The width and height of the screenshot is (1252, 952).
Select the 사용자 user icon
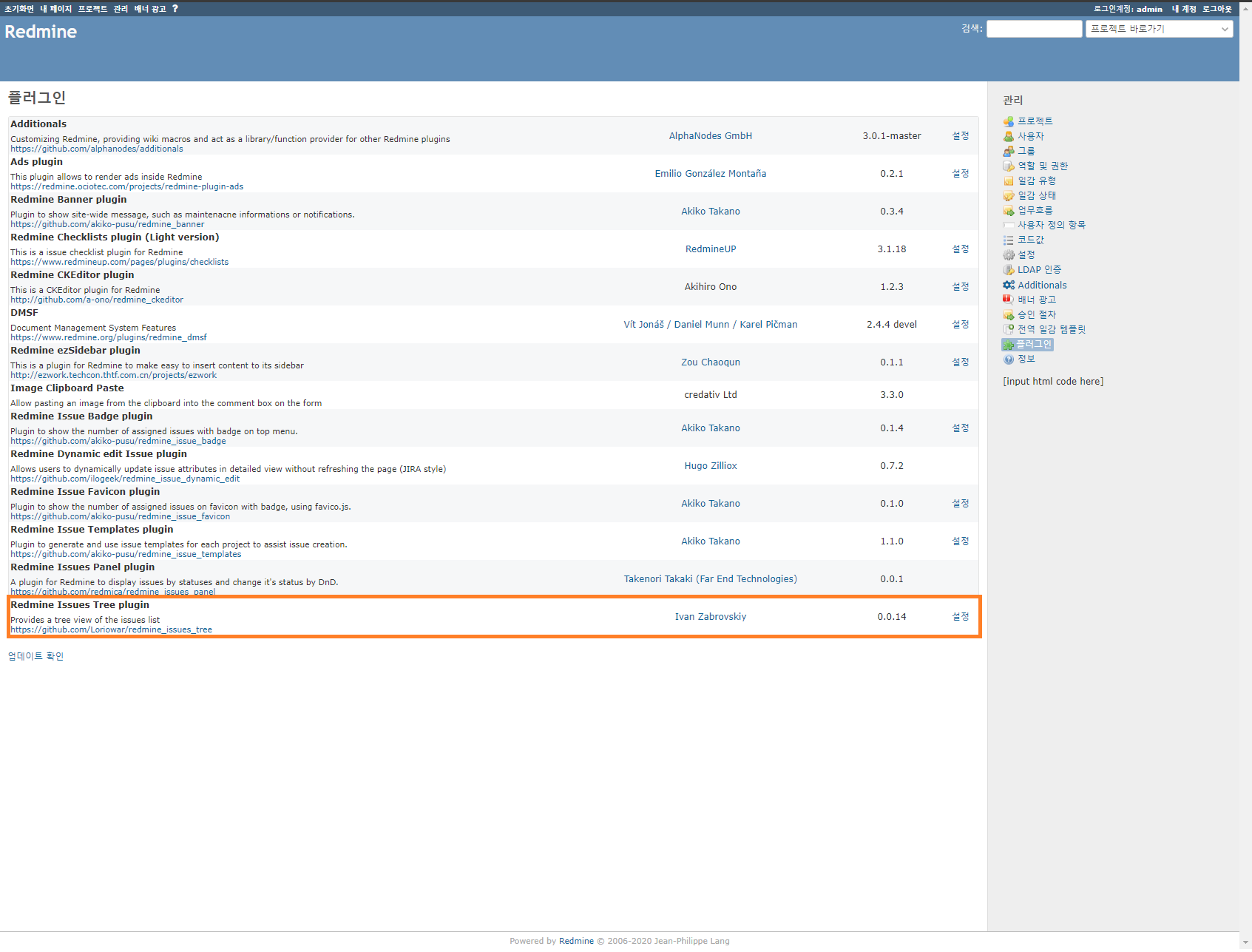tap(1009, 136)
